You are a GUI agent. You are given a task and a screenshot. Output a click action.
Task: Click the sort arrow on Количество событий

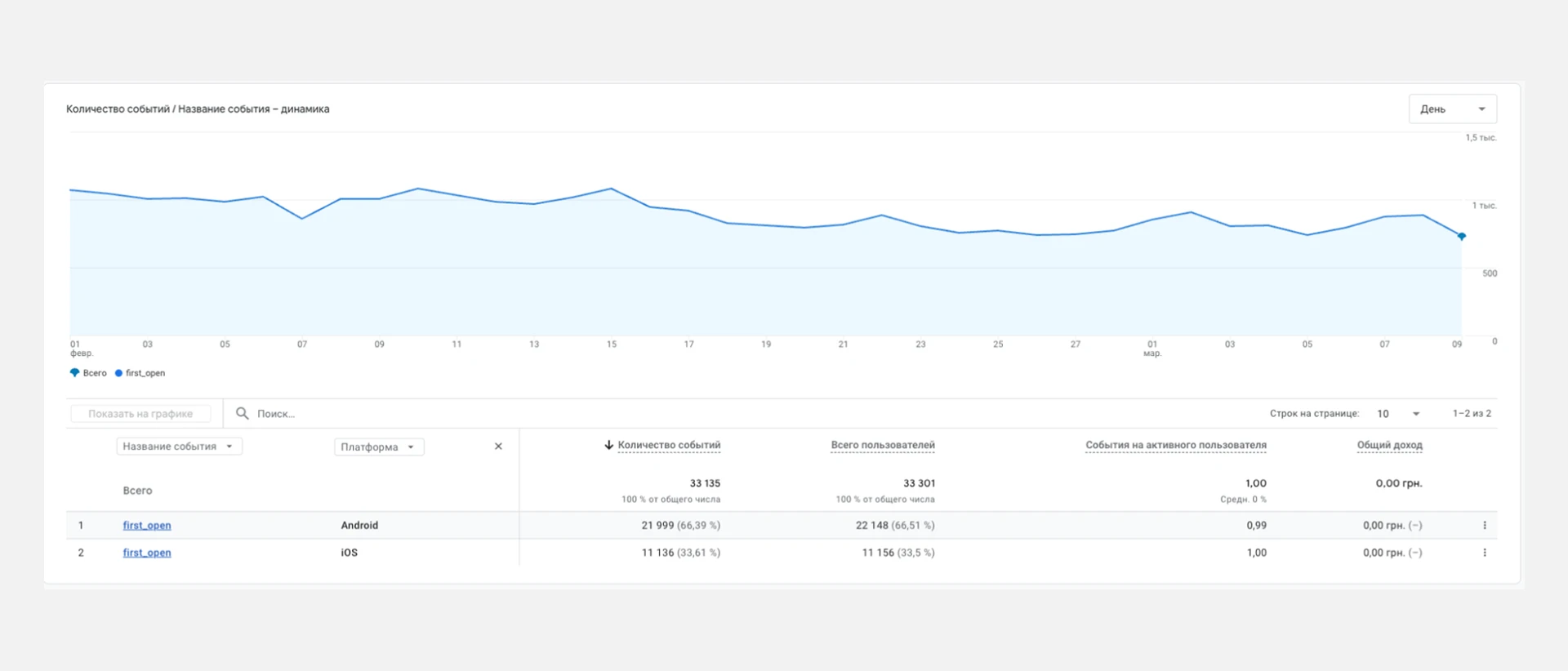pos(608,445)
